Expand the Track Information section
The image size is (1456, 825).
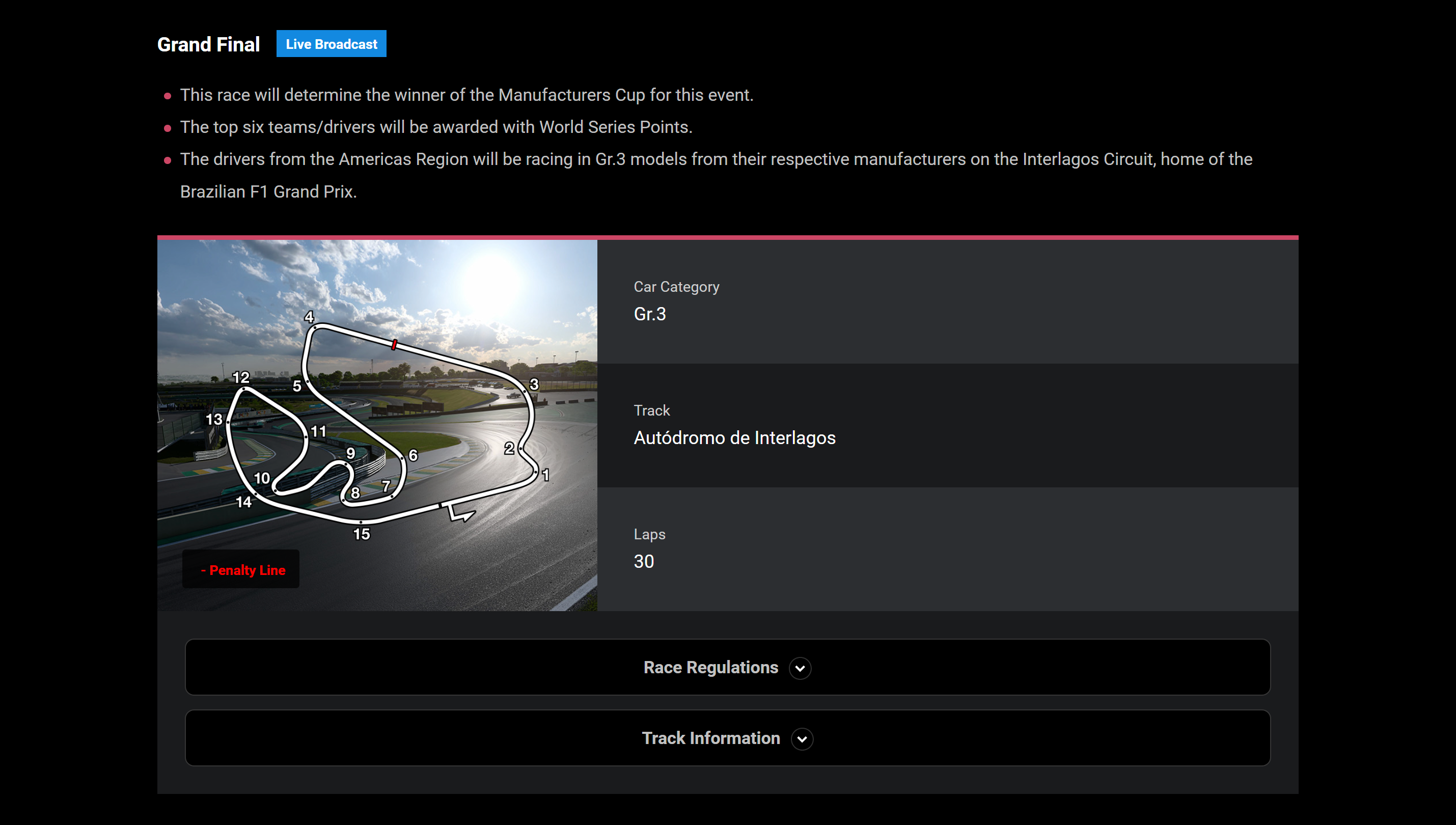pos(710,738)
